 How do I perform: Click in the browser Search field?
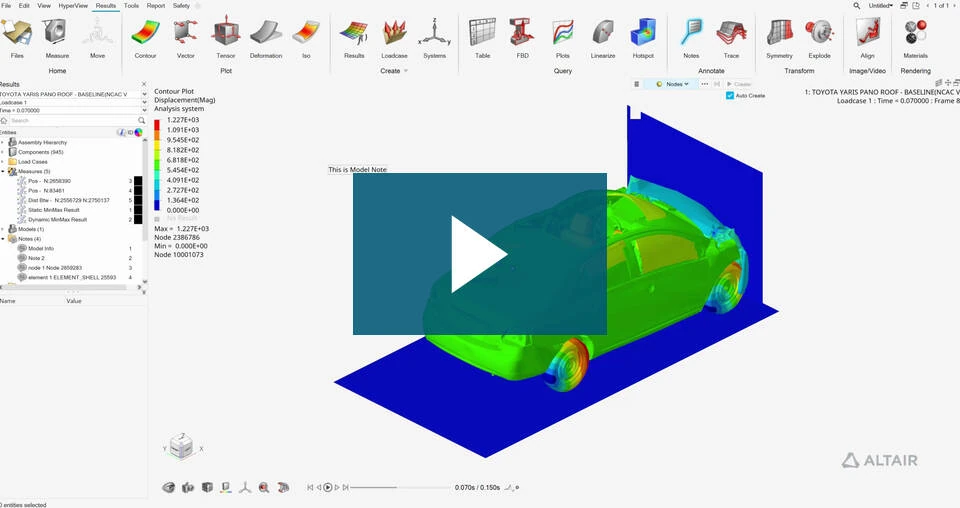click(x=76, y=121)
